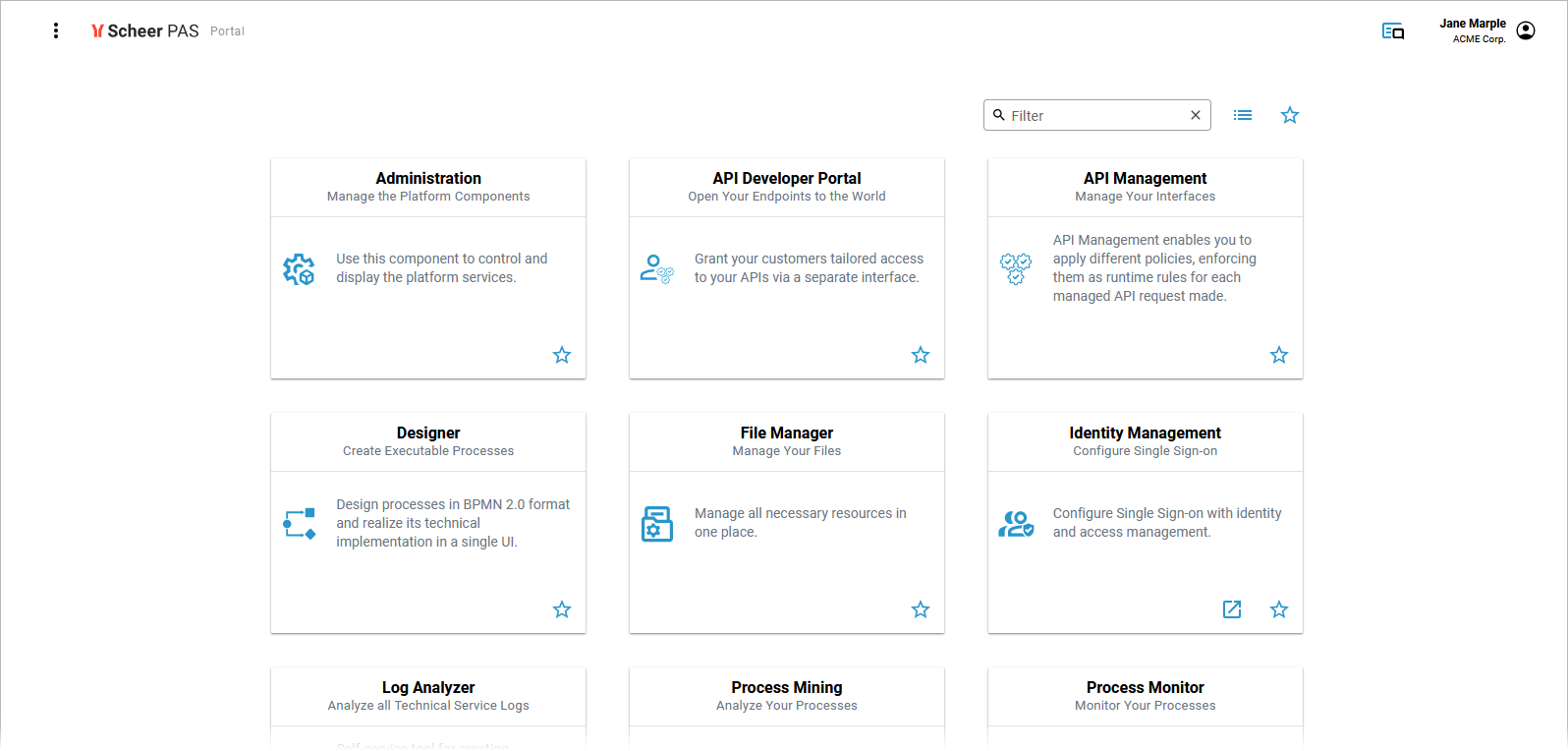Switch to list view layout
Screen dimensions: 1568x751
[1243, 115]
